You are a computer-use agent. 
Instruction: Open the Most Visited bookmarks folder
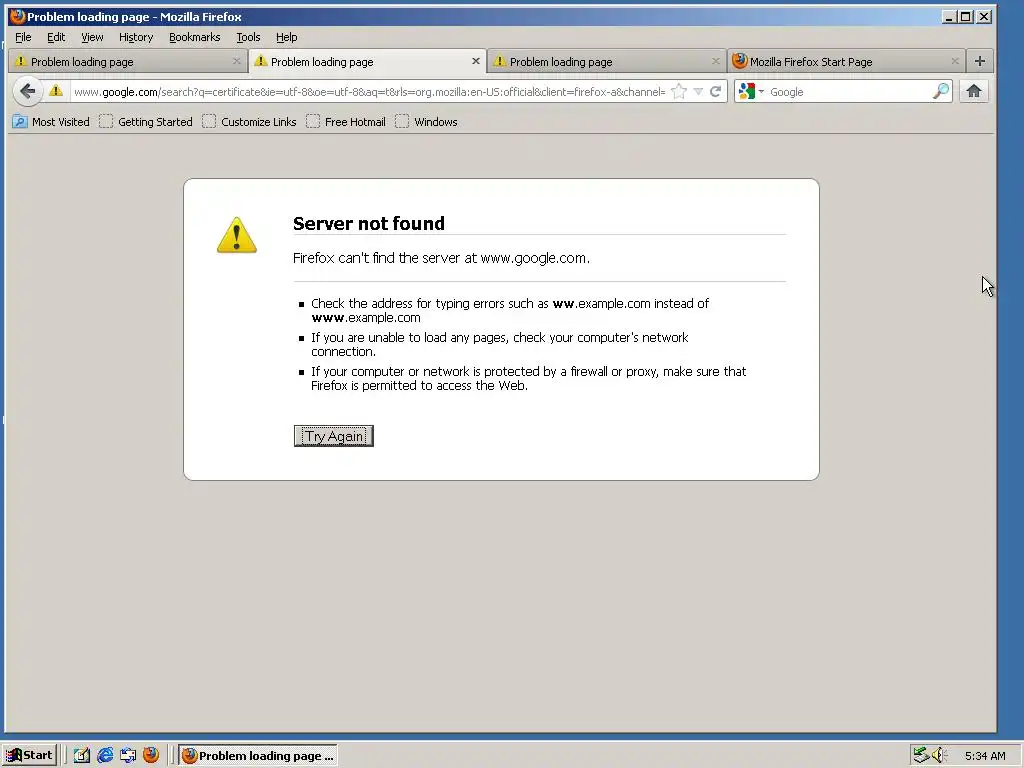coord(51,121)
